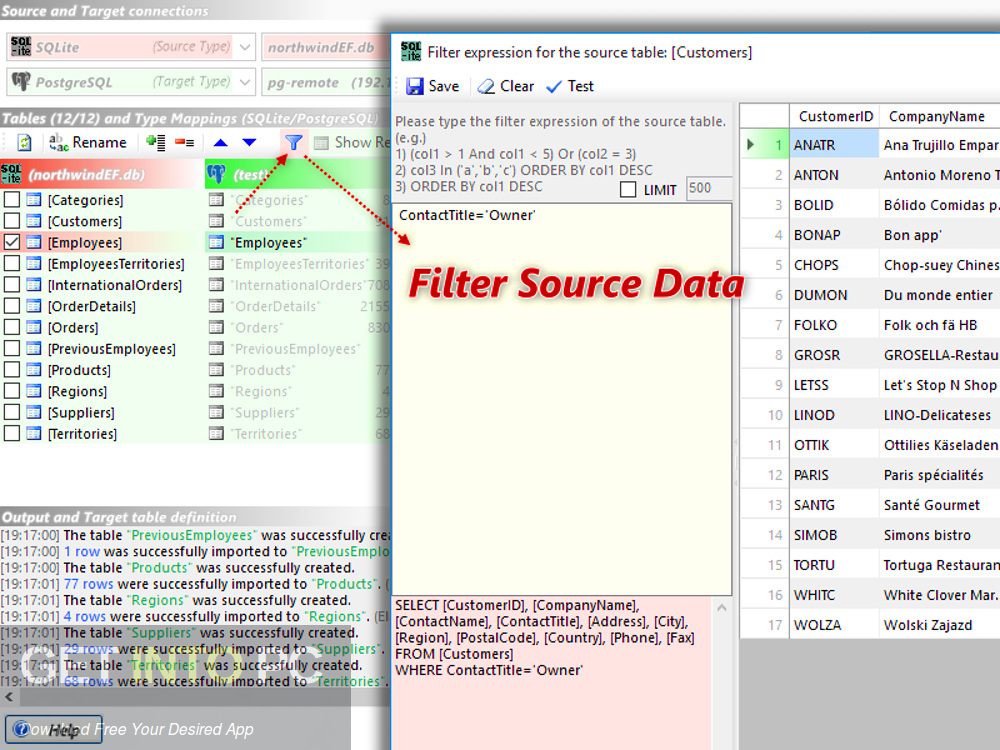This screenshot has height=750, width=1000.
Task: Click the "Territories" target table icon
Action: tap(216, 434)
